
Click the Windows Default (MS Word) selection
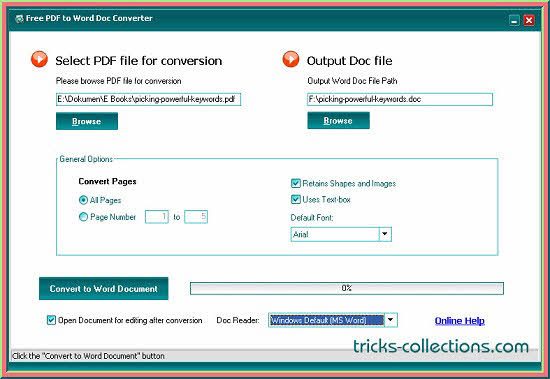coord(327,320)
